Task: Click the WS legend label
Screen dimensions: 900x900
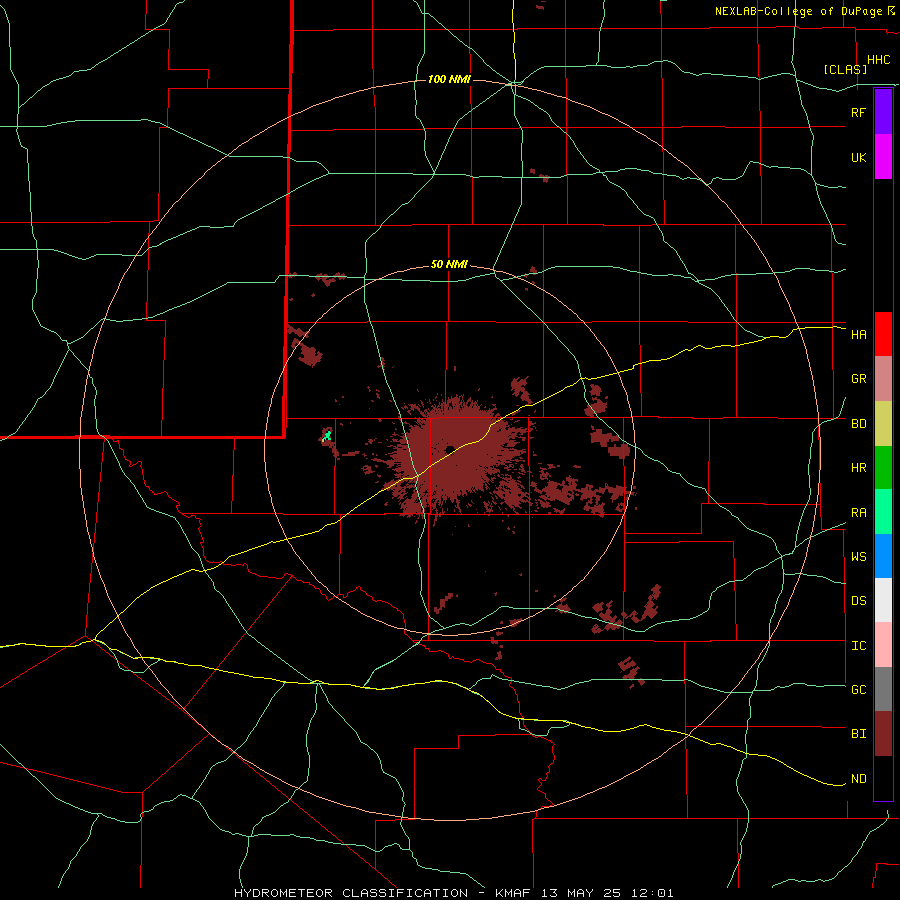Action: coord(858,557)
